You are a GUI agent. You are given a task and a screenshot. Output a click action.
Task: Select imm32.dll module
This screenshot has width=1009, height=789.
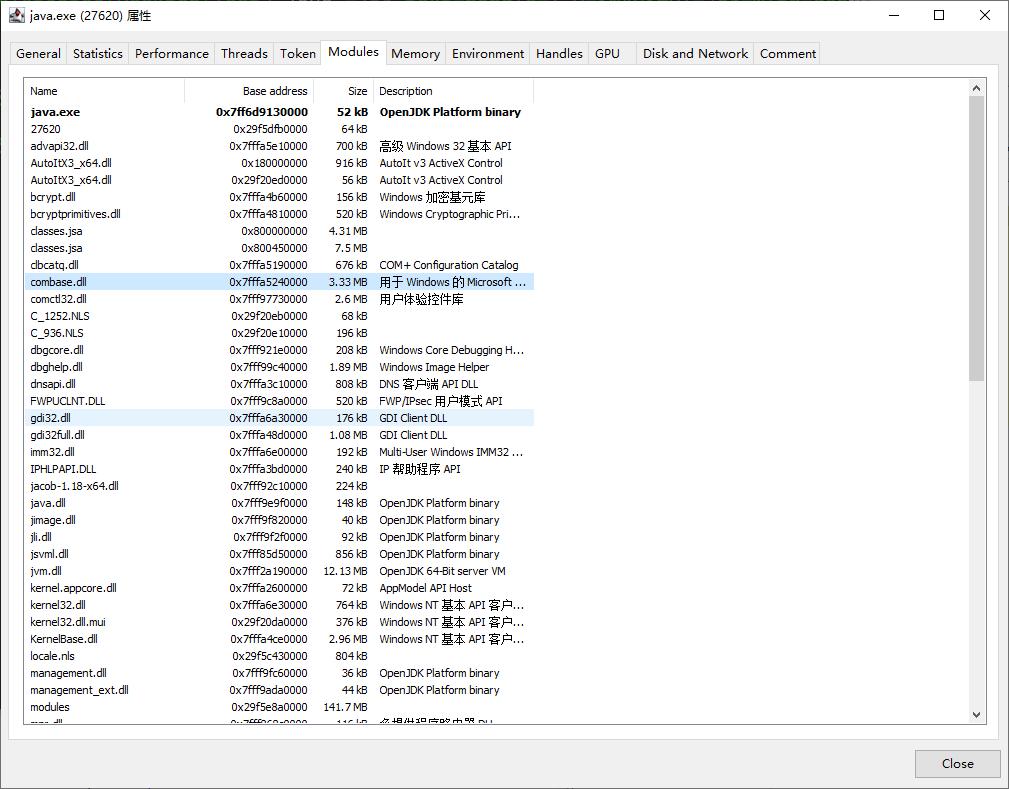click(x=279, y=452)
